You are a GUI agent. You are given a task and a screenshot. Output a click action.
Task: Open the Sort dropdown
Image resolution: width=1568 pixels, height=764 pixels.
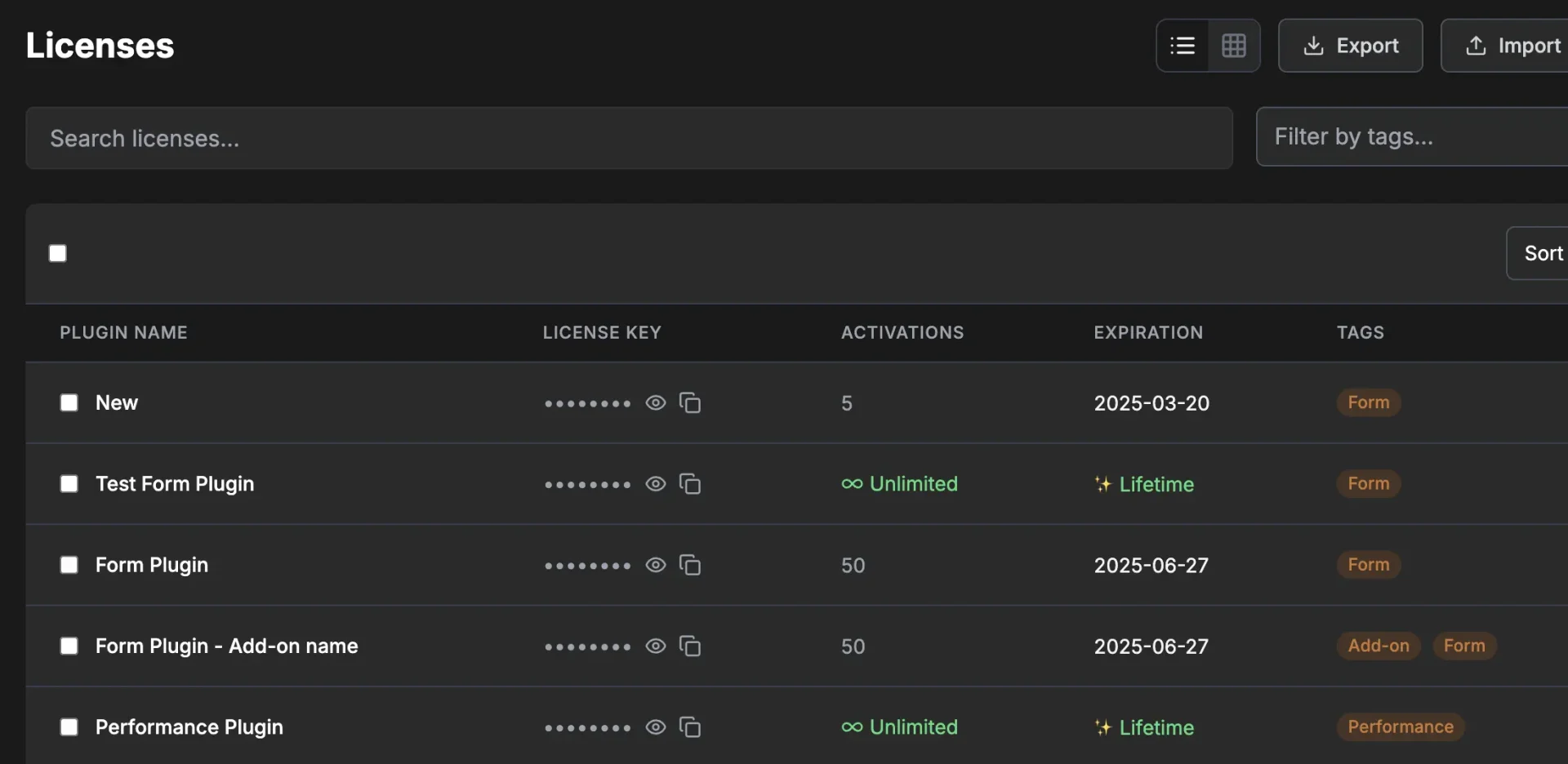(1542, 253)
